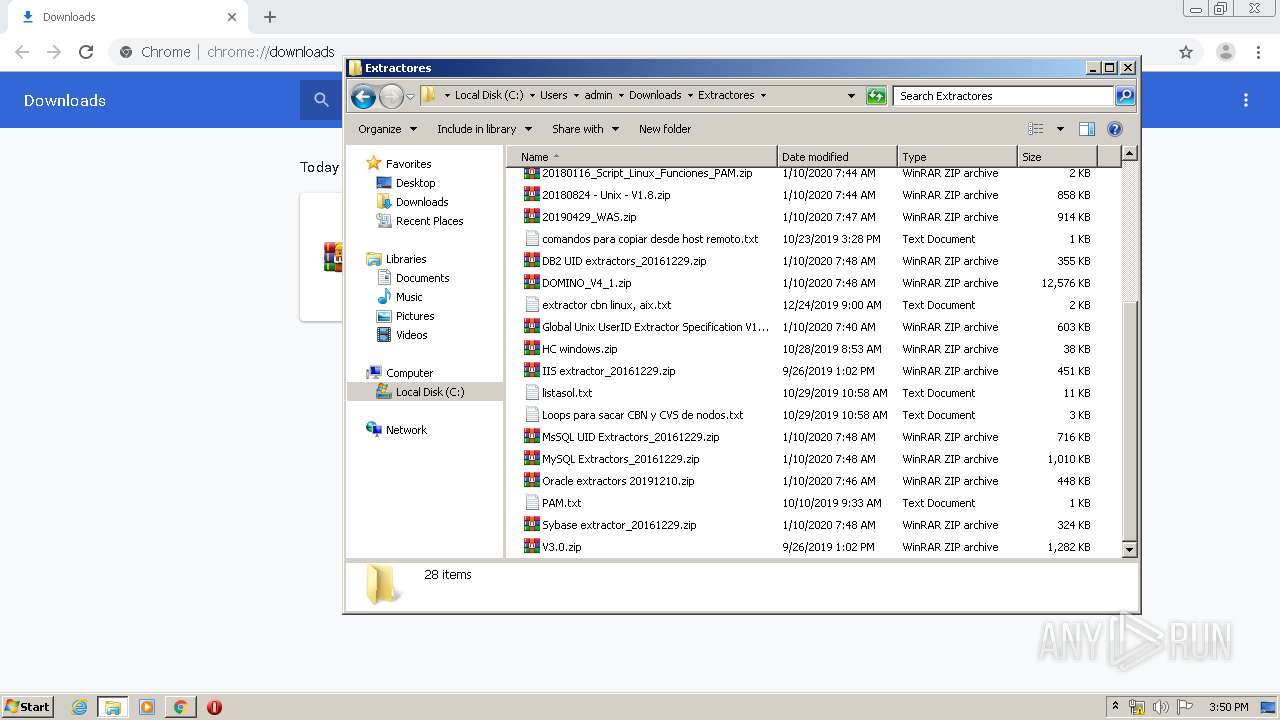Open Internet Explorer from taskbar
The image size is (1280, 720).
(x=79, y=707)
